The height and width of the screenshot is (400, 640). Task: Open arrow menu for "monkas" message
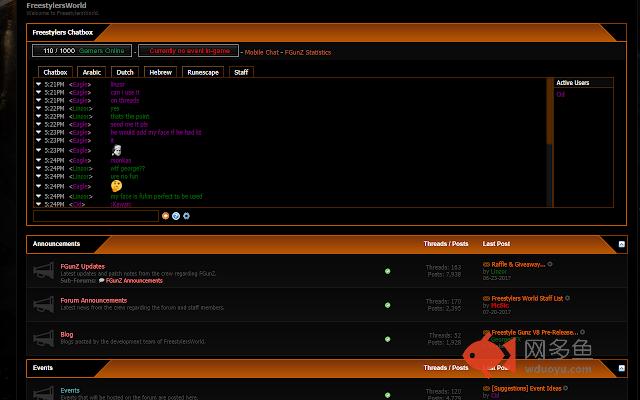pyautogui.click(x=39, y=160)
